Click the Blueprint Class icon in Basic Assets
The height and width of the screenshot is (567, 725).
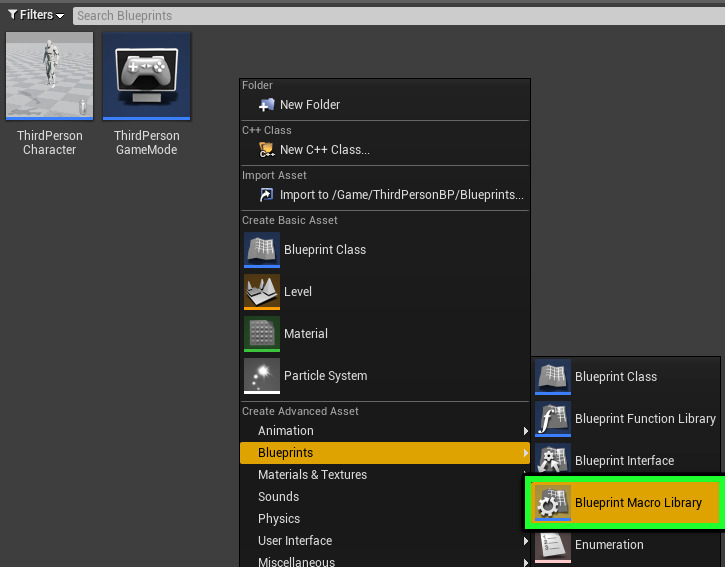pyautogui.click(x=262, y=250)
